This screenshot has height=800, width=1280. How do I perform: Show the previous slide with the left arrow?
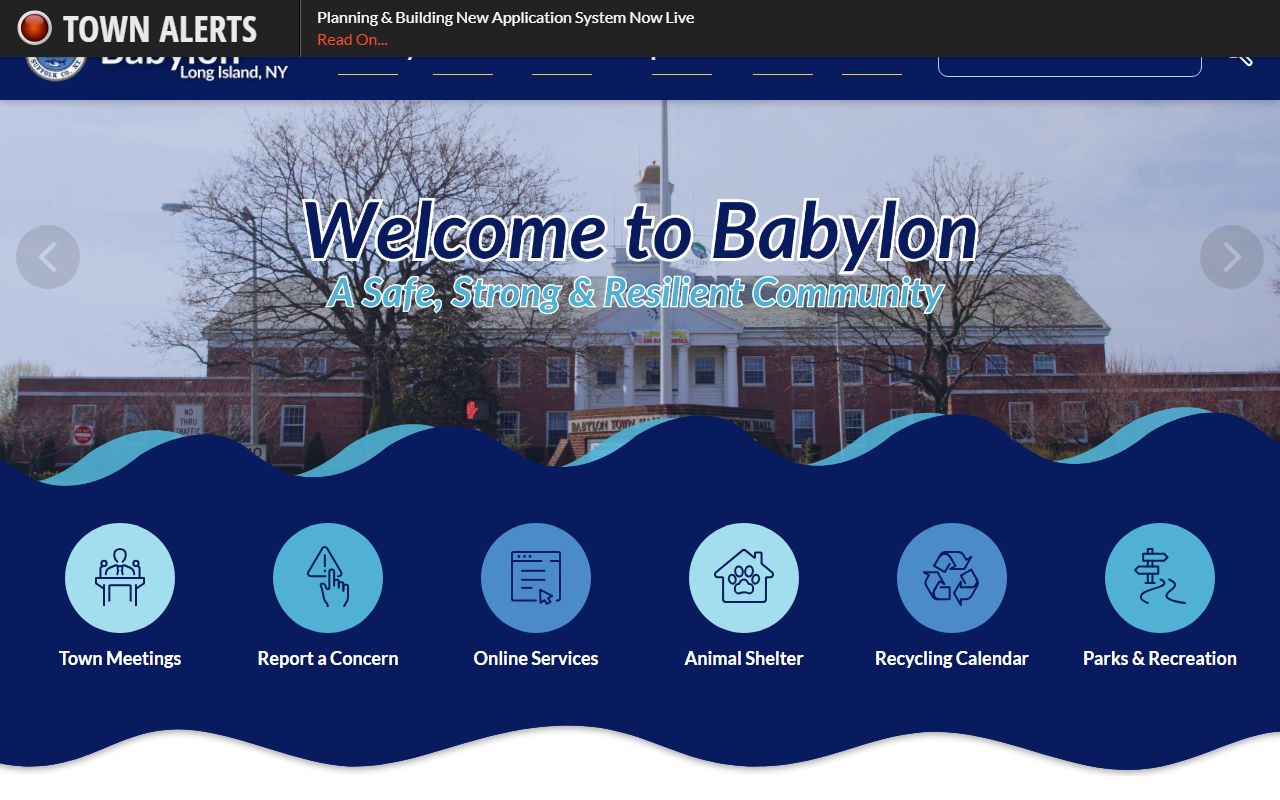tap(48, 257)
